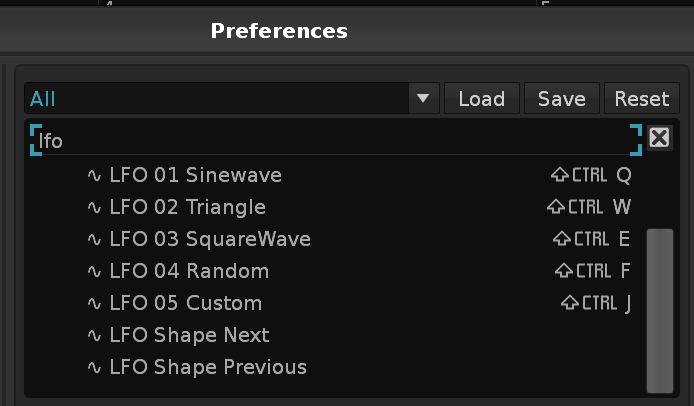Reset the key bindings
694x406 pixels.
coord(641,98)
